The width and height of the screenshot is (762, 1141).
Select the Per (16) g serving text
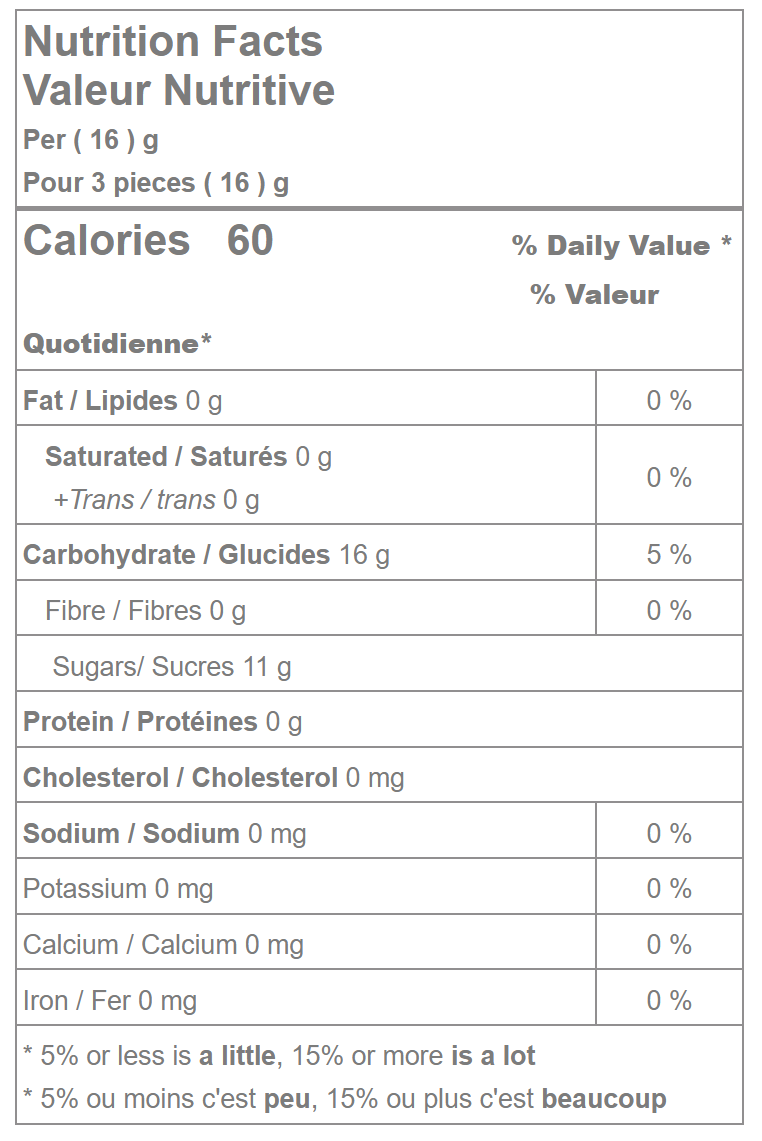[91, 140]
